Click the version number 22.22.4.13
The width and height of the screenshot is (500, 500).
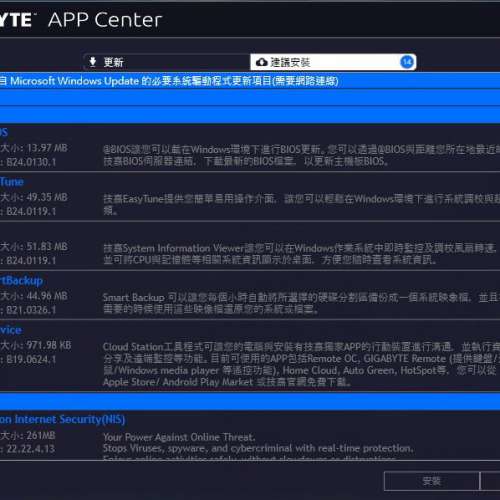(x=31, y=449)
